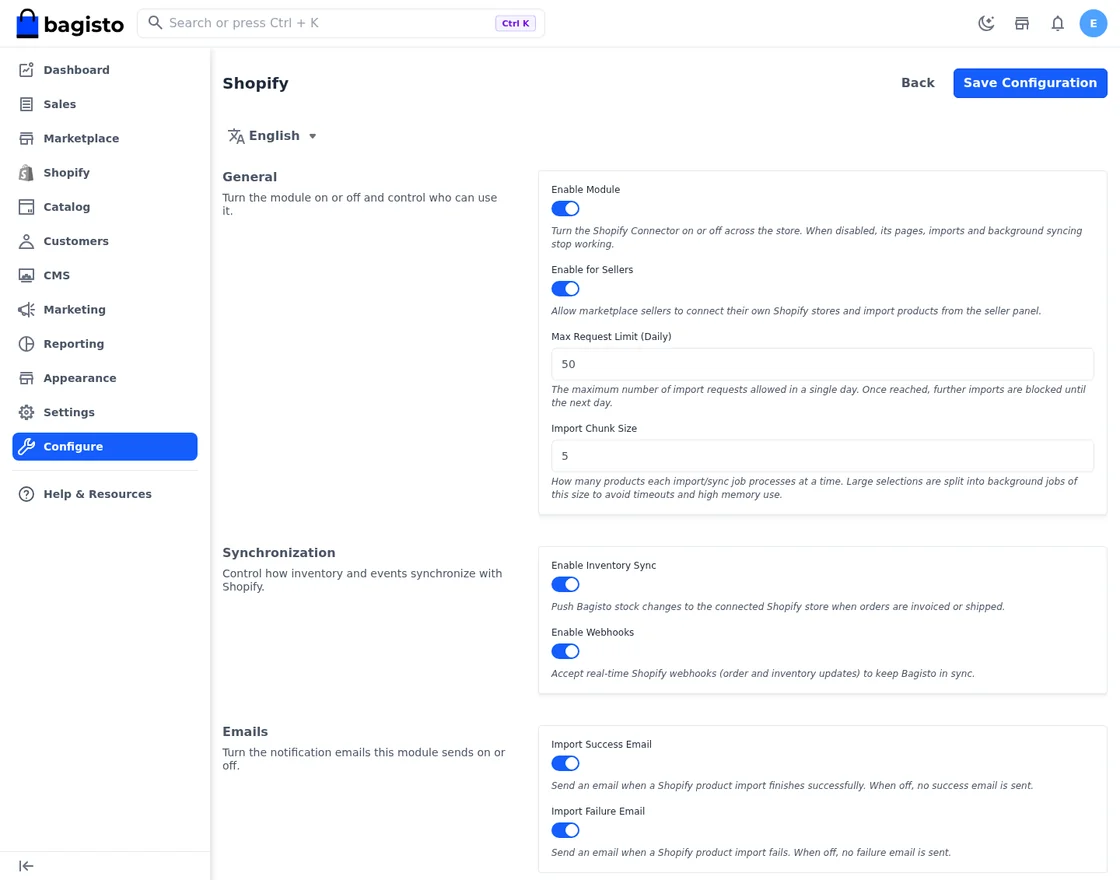Open Customers menu item

click(x=105, y=241)
